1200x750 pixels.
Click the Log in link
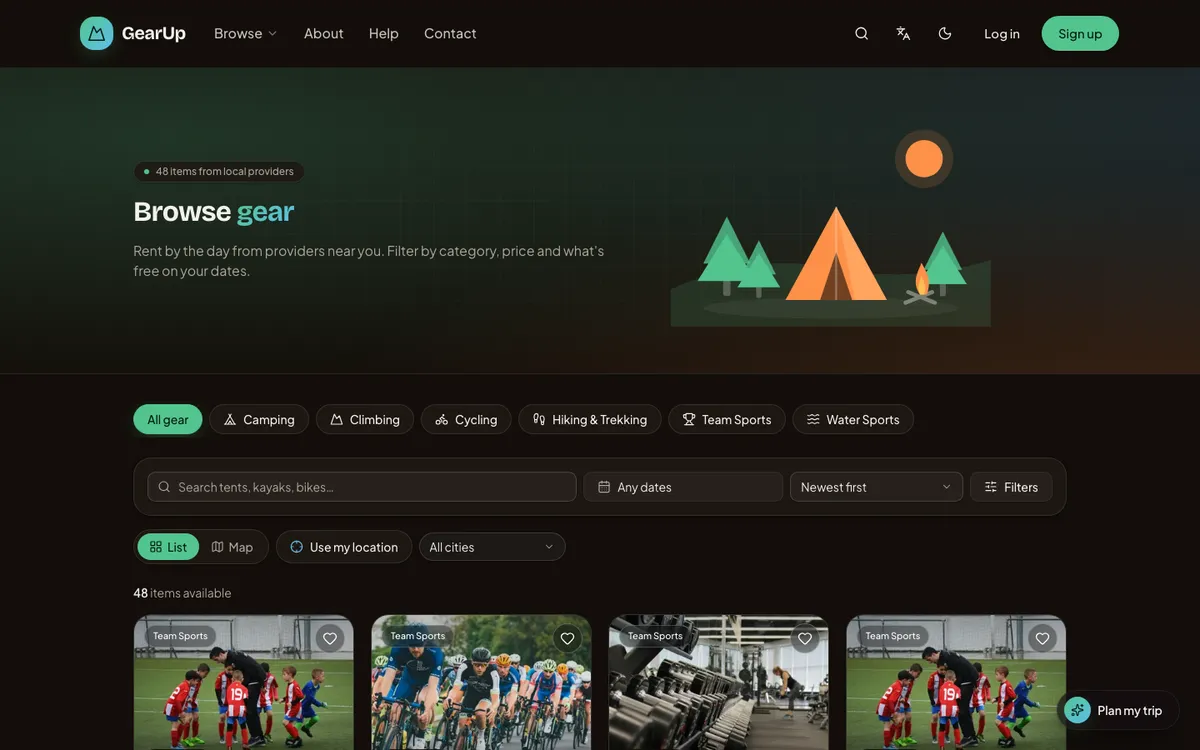1002,33
